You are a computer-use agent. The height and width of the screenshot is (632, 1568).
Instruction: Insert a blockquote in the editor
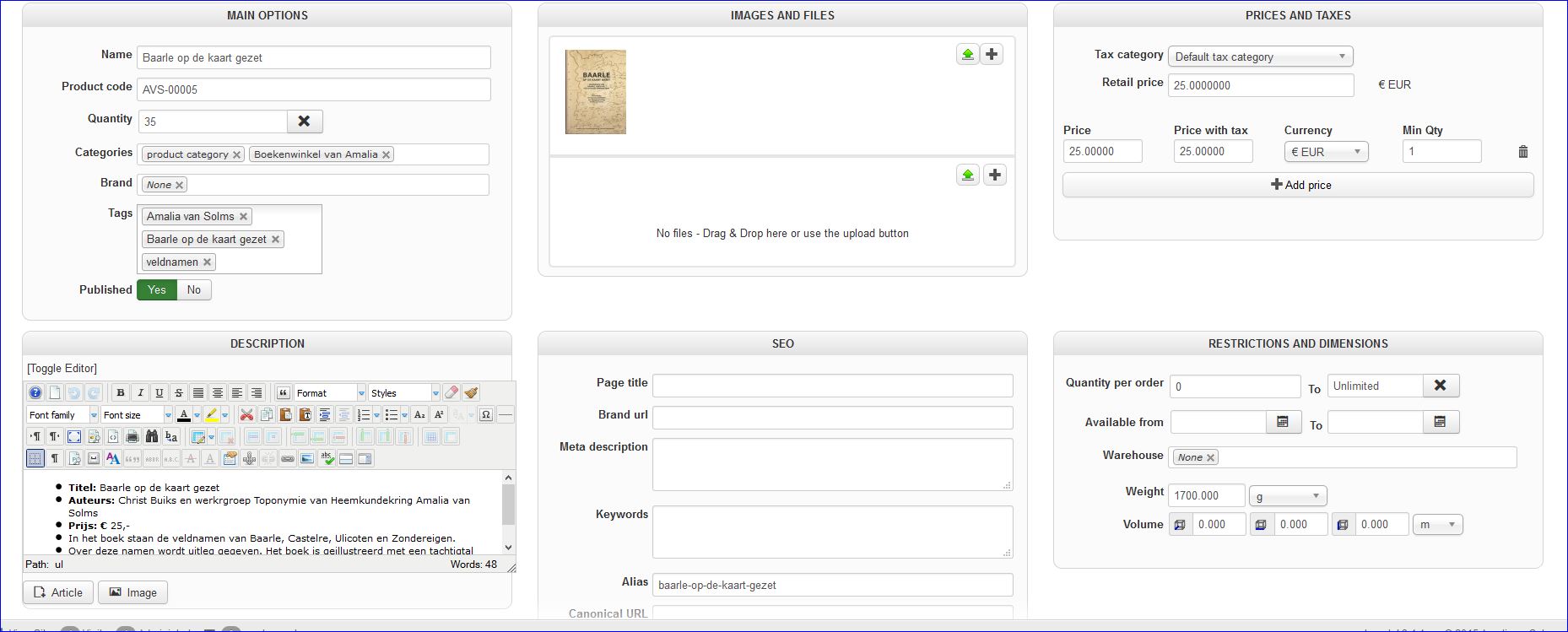pos(284,392)
